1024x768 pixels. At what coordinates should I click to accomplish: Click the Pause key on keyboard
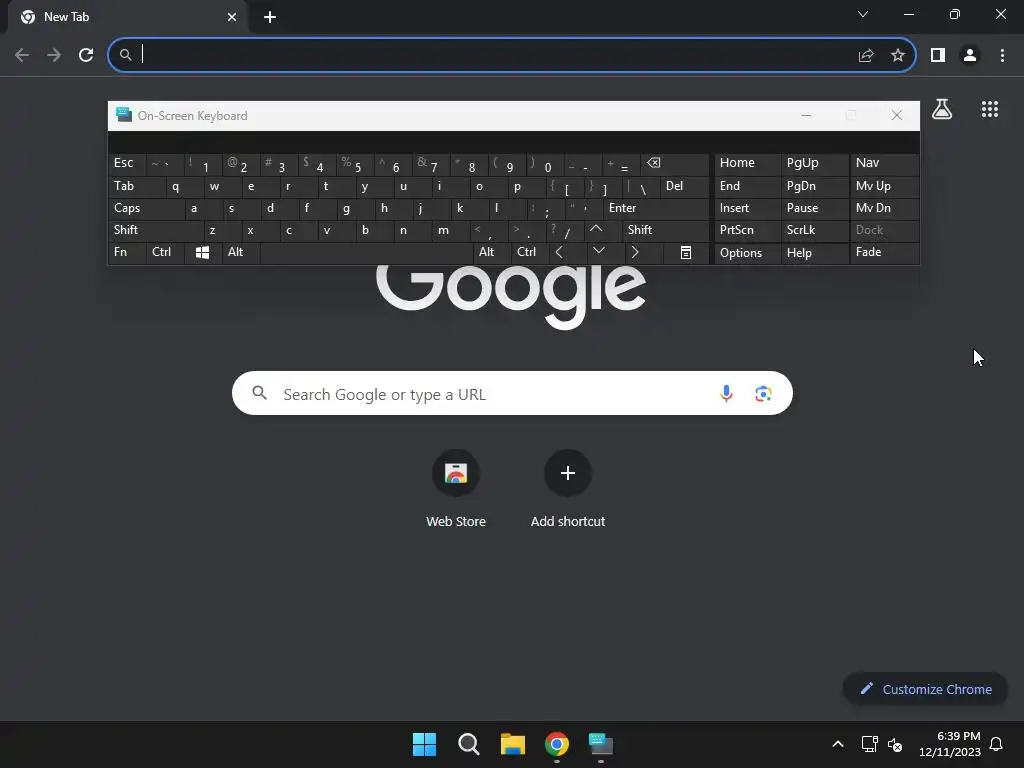(815, 208)
